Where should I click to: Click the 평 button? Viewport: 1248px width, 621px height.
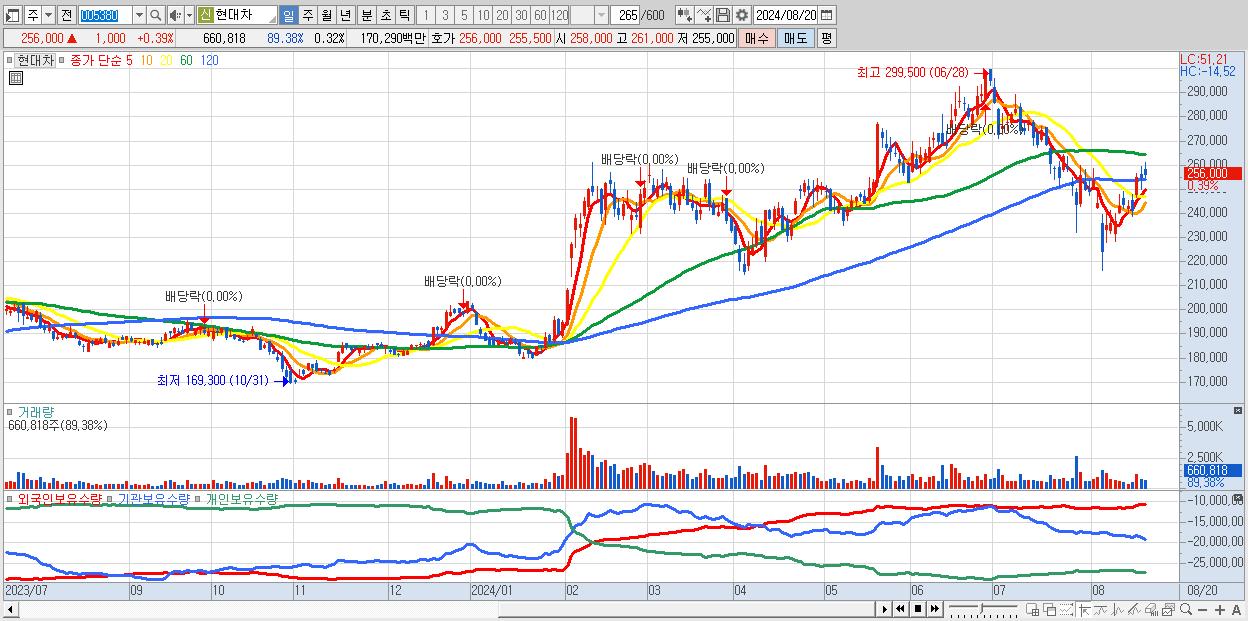click(826, 38)
